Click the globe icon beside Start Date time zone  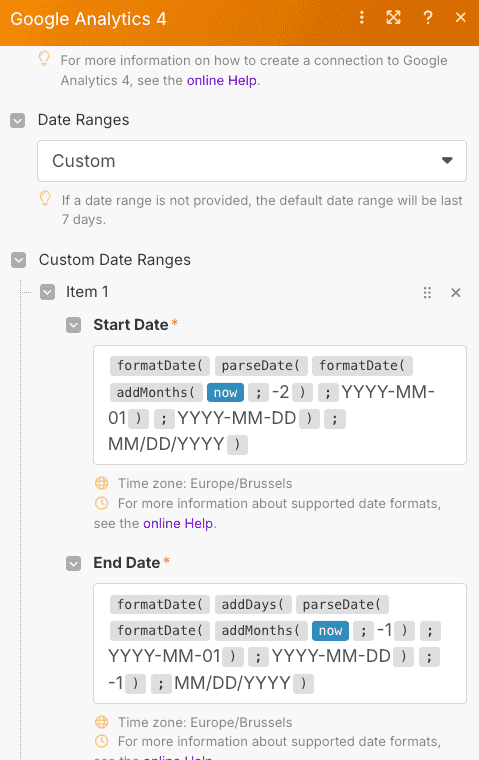pos(101,483)
